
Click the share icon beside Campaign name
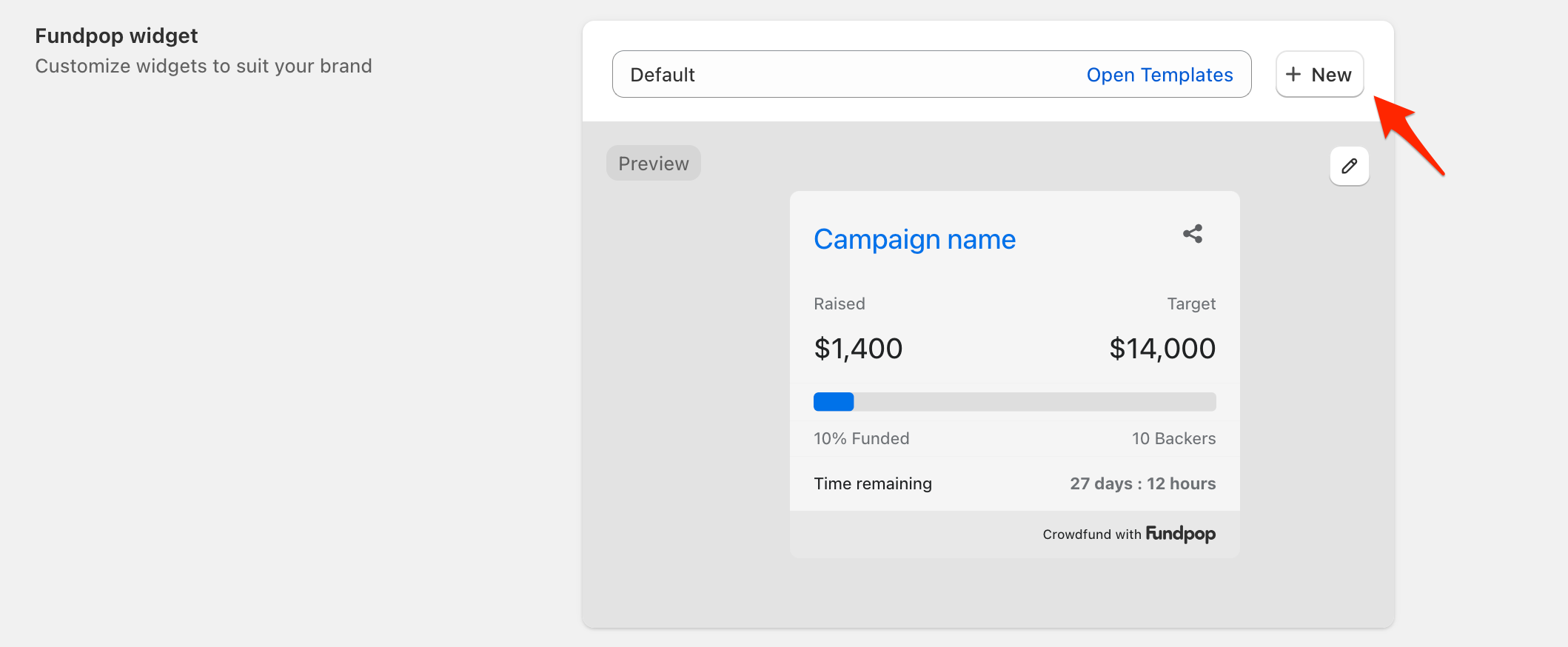(x=1192, y=235)
